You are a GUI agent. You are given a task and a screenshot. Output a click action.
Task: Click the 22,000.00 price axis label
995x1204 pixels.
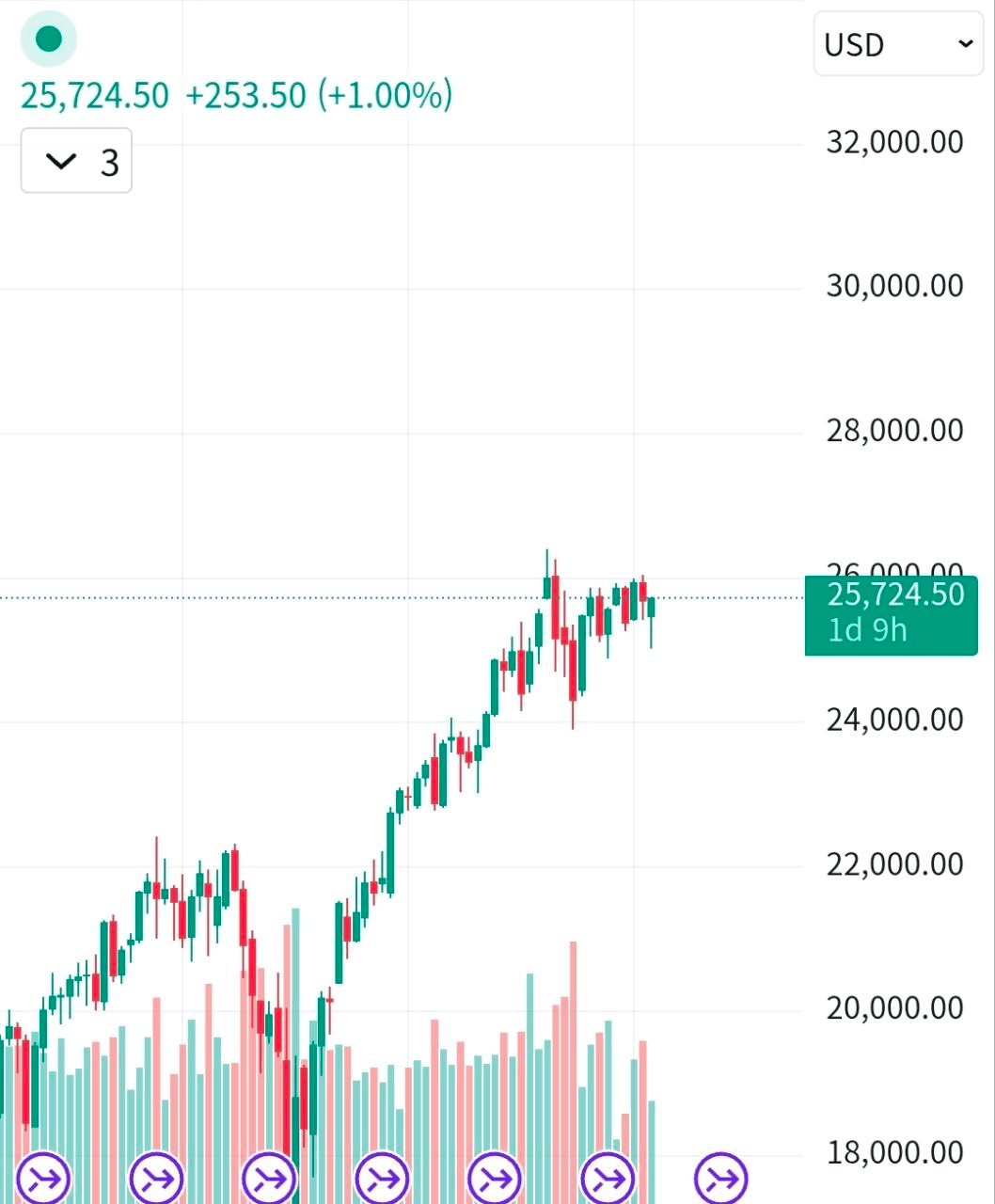pyautogui.click(x=894, y=864)
